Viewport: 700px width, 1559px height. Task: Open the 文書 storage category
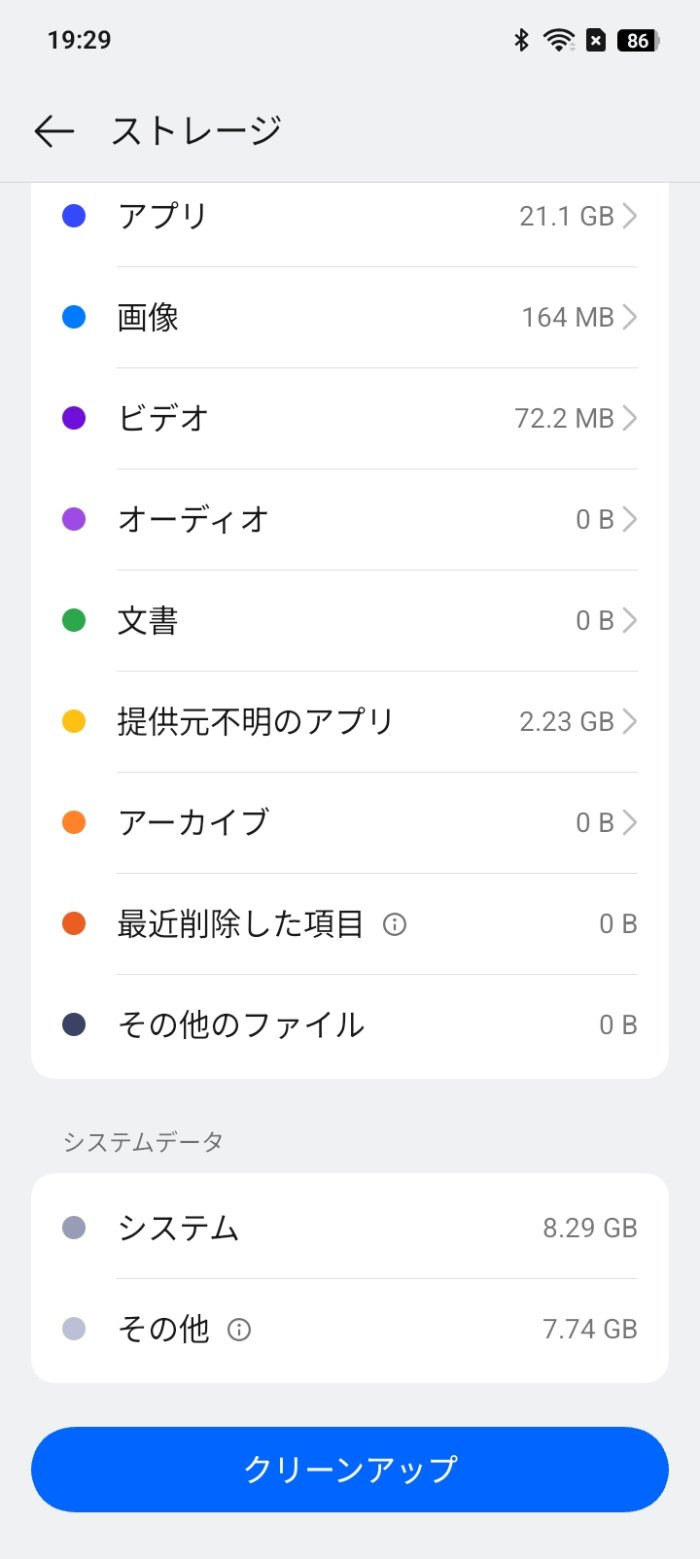[x=350, y=620]
